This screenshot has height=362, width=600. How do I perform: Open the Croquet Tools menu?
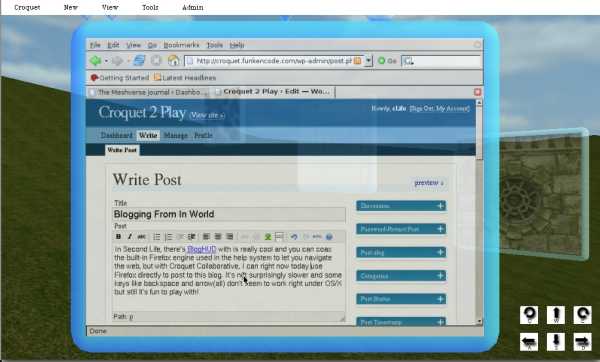[150, 7]
